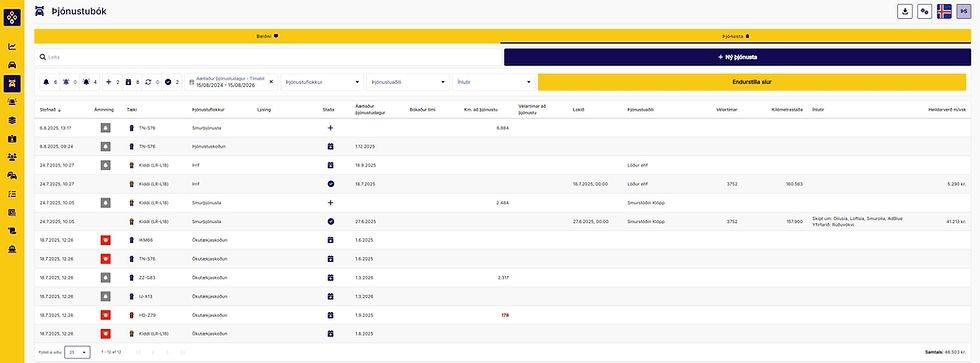
Task: Change rows per page dropdown showing 25
Action: pyautogui.click(x=78, y=352)
